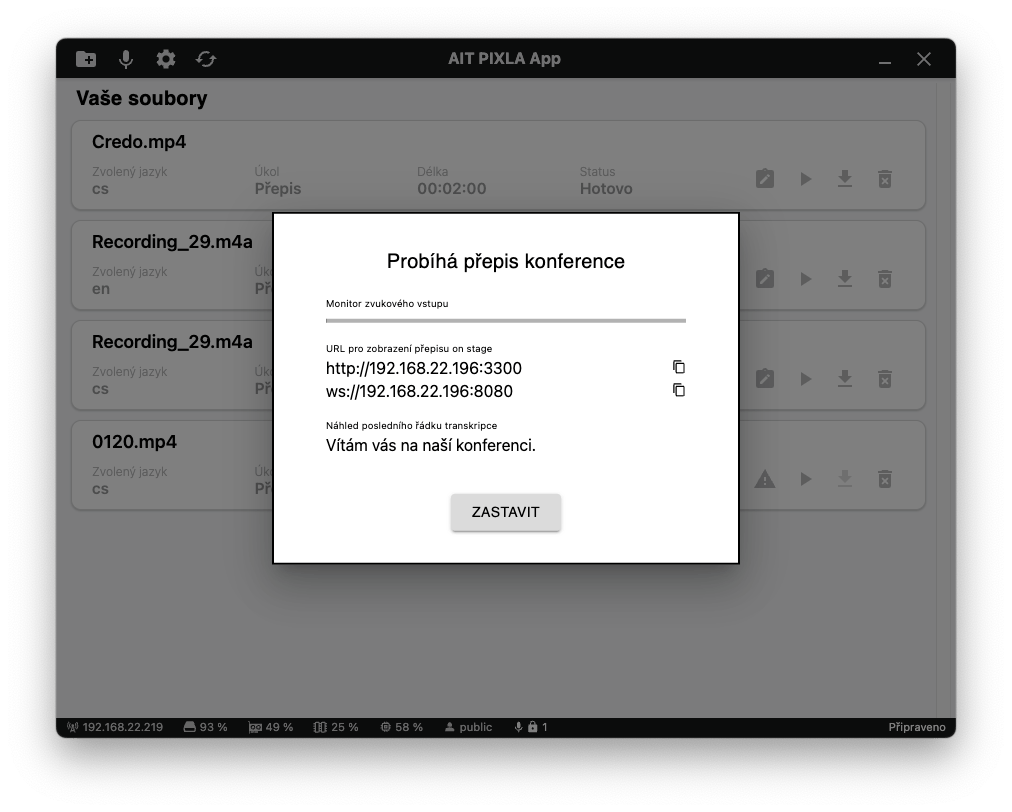Copy the http://192.168.22.196:3300 URL
Screen dimensions: 1012x812
679,367
